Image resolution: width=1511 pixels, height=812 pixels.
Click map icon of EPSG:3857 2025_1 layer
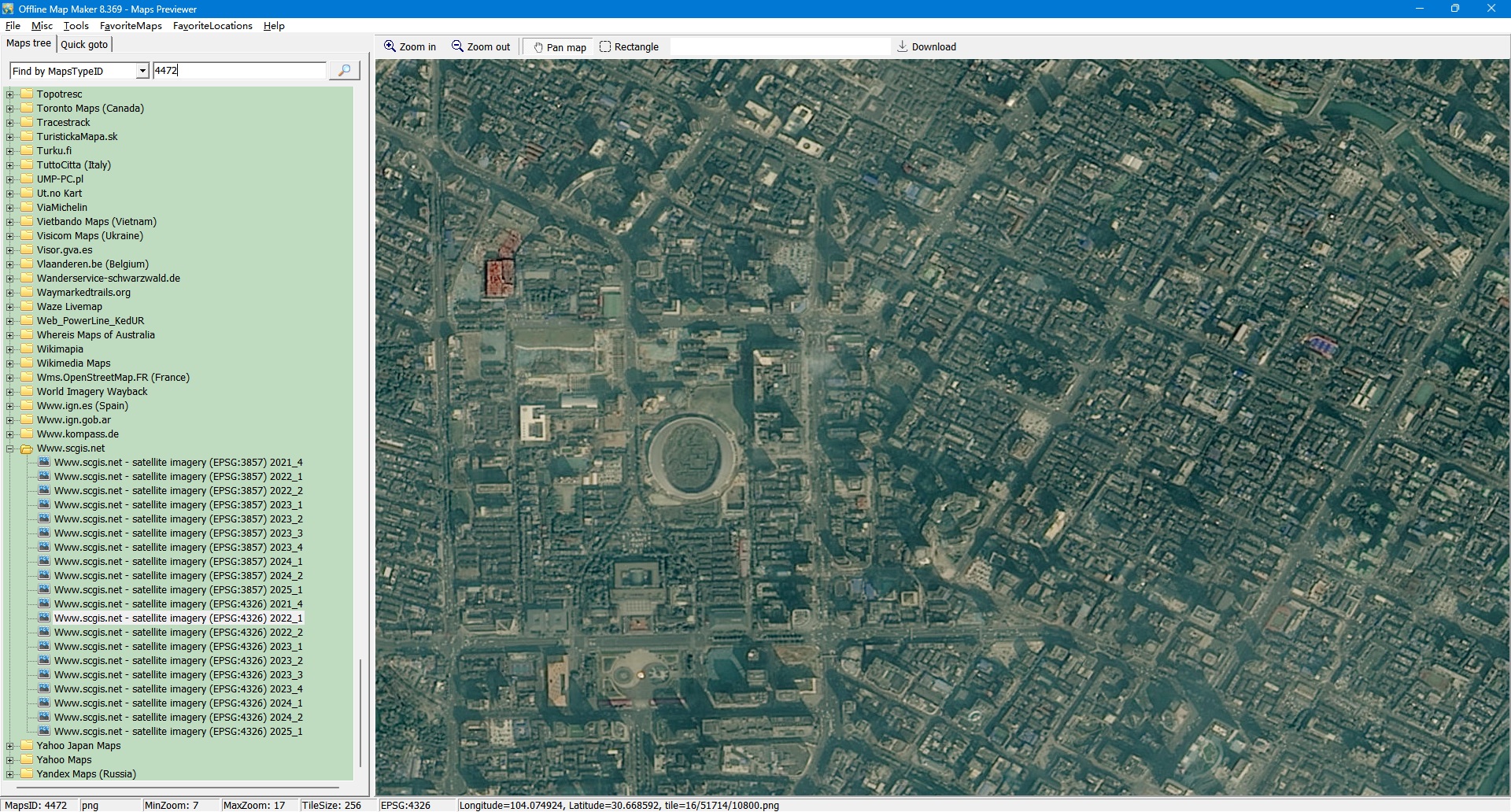[45, 590]
